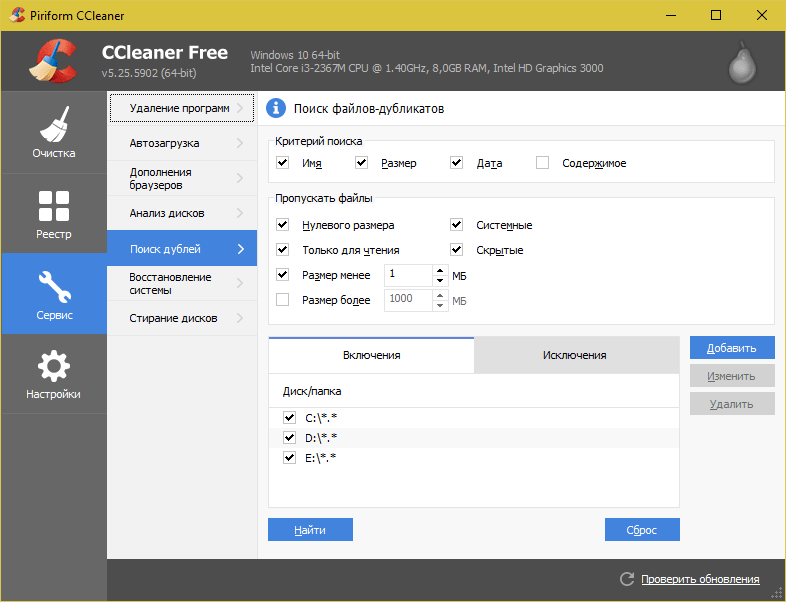Uncheck skip files Нулевого размера
Viewport: 786px width, 602px height.
coord(283,225)
